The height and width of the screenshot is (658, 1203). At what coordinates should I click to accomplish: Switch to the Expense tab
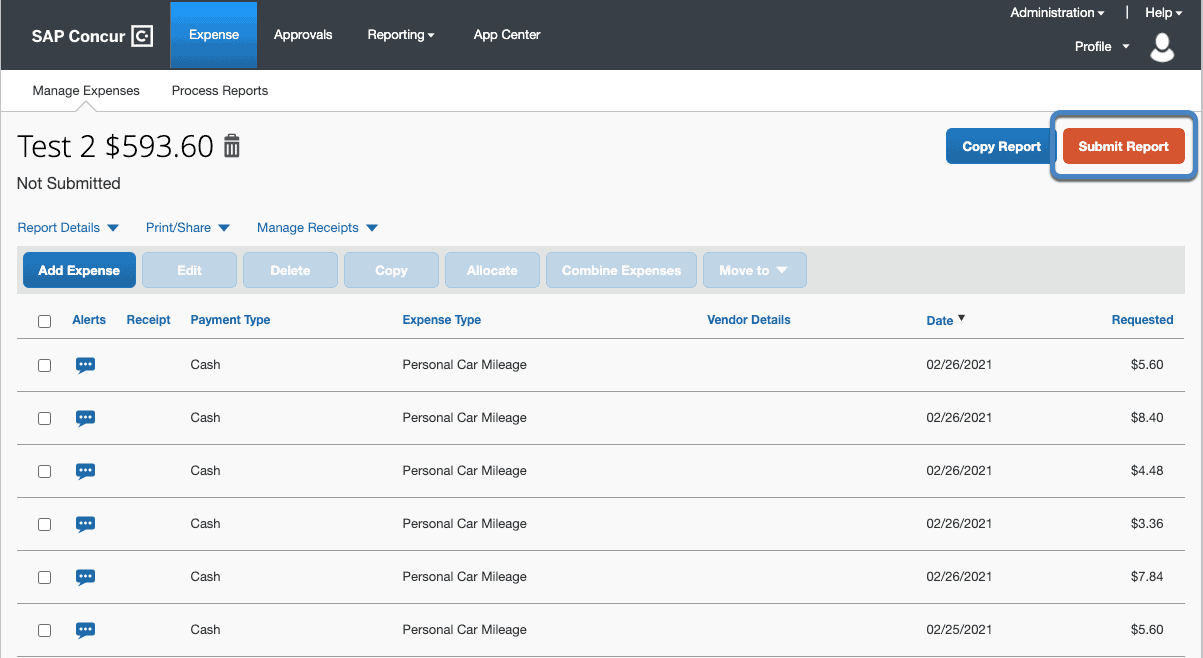[x=214, y=35]
